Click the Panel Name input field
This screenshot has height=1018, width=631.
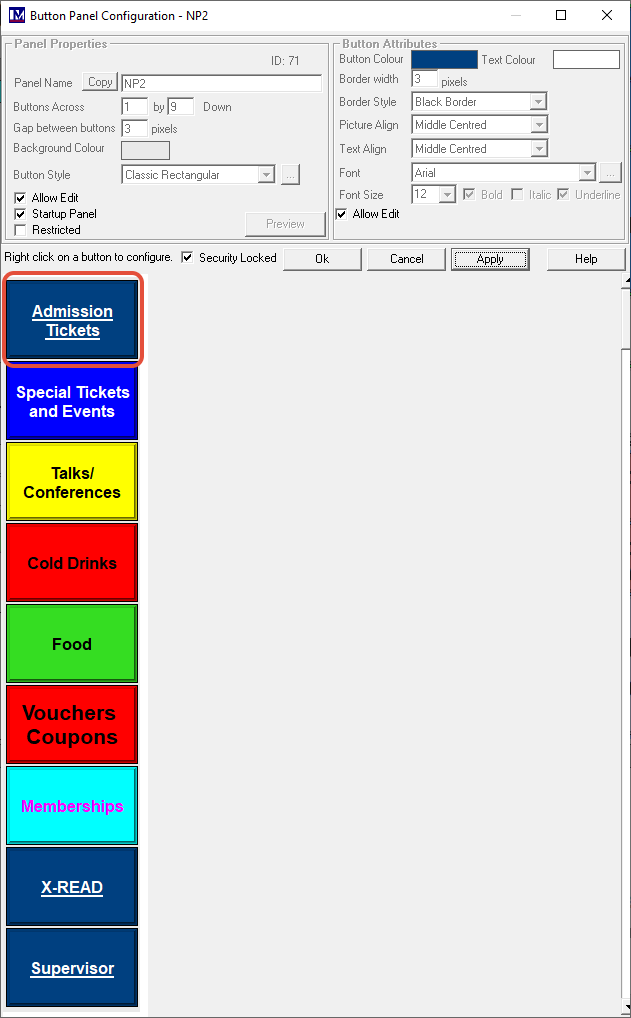[x=221, y=83]
